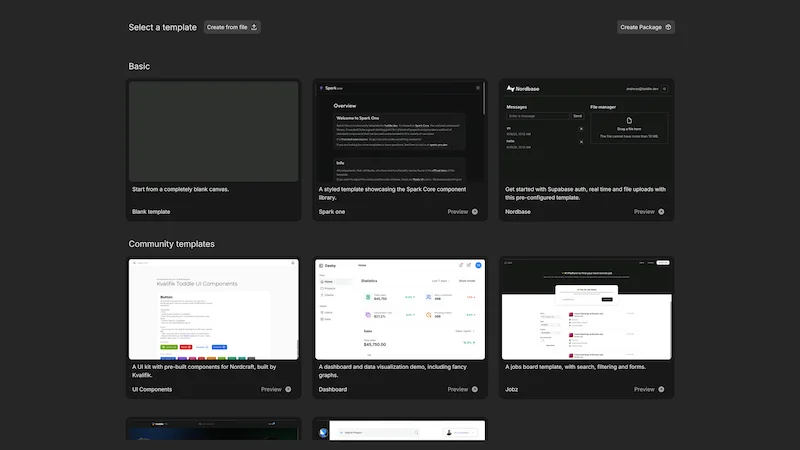This screenshot has height=450, width=800.
Task: Click the UI Components template name
Action: (152, 389)
